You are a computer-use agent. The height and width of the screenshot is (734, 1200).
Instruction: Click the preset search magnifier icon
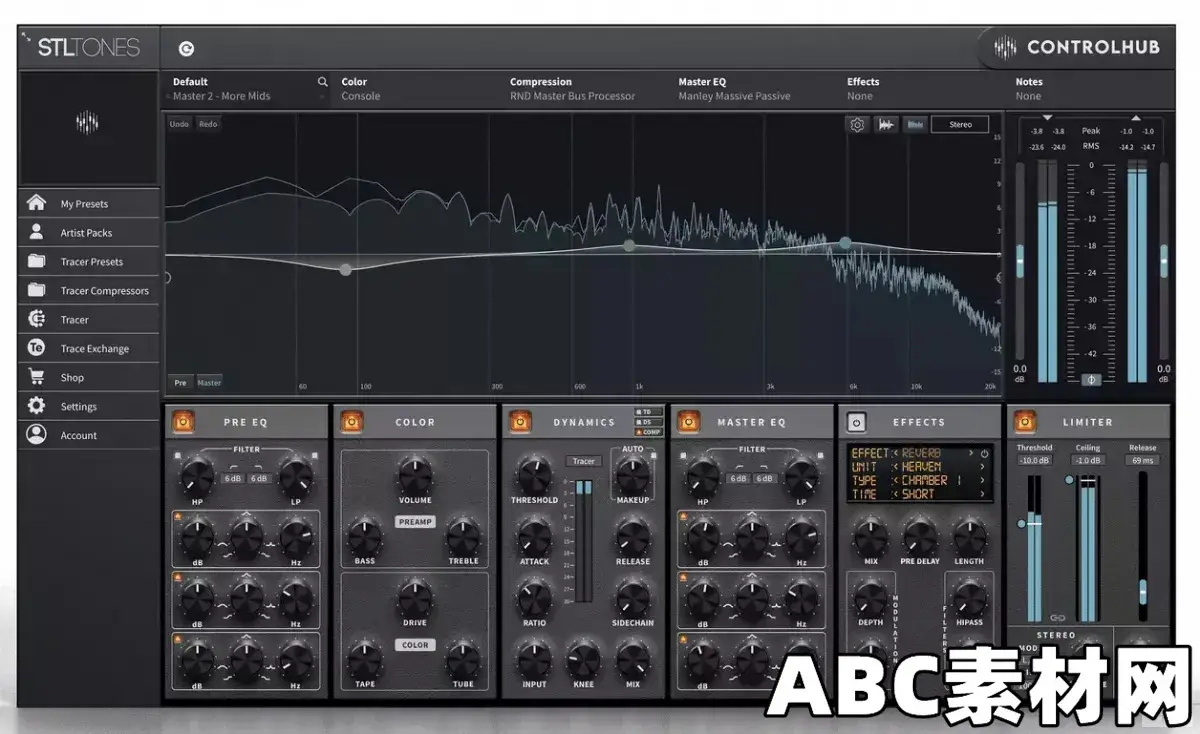click(322, 82)
